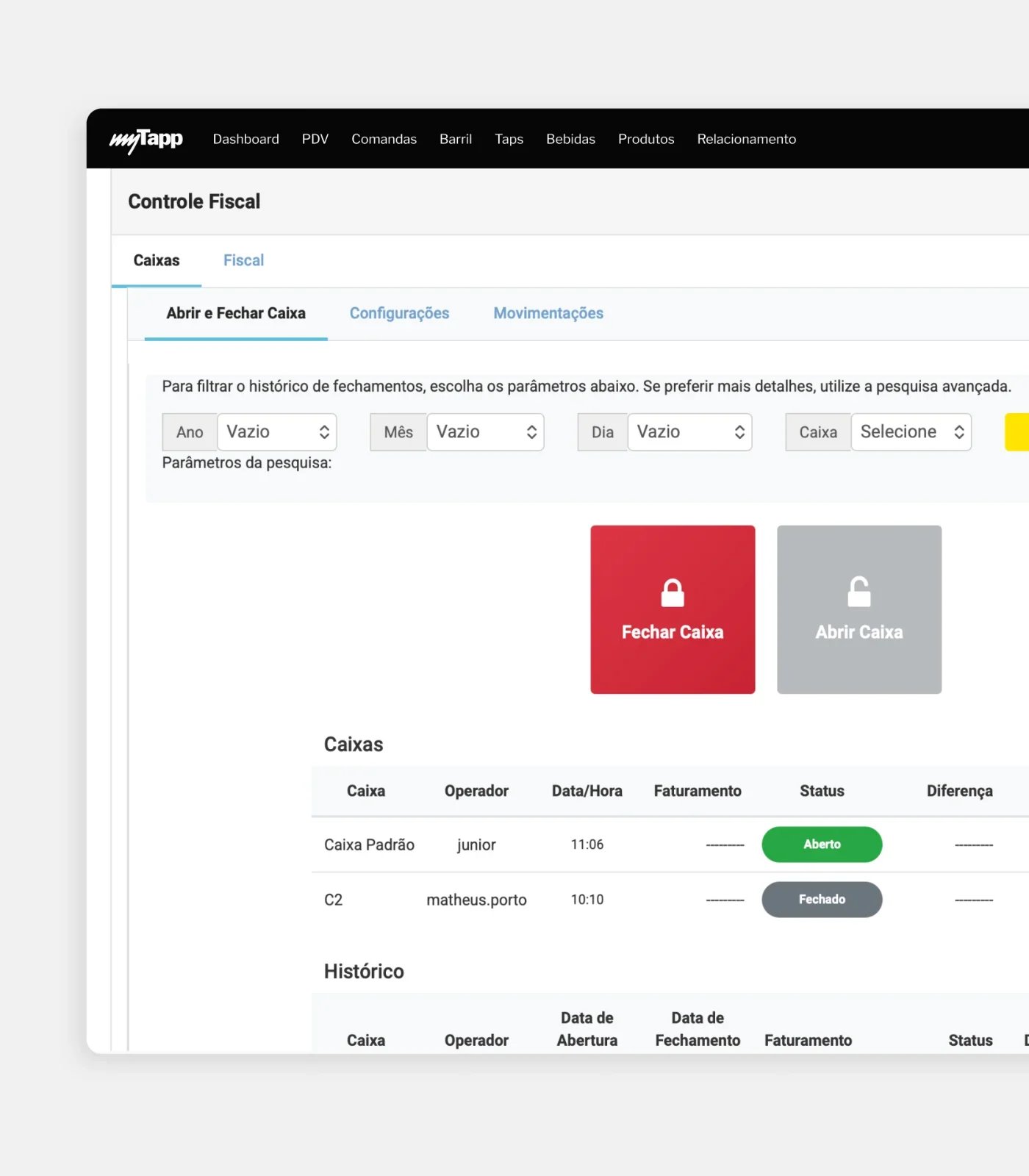The image size is (1029, 1176).
Task: Click the myTapp logo
Action: coord(146,139)
